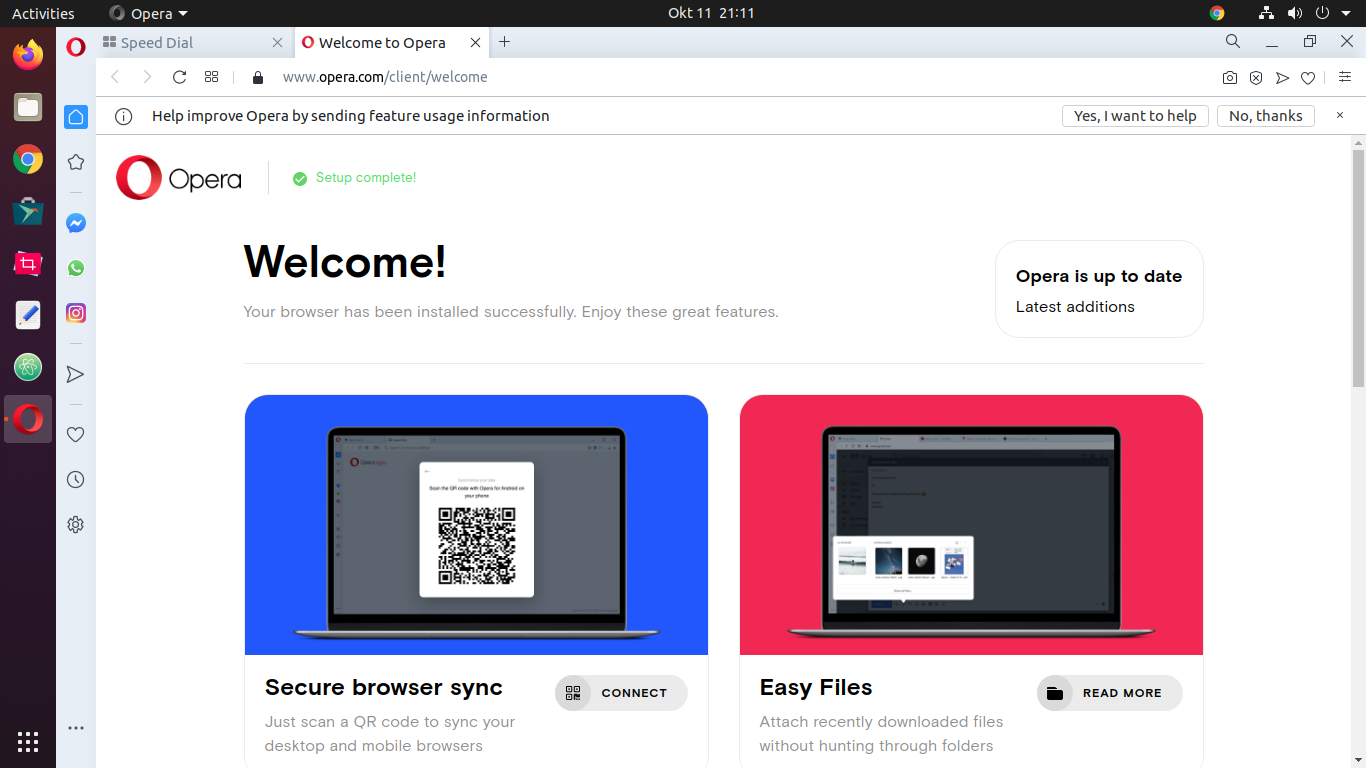Open heart bookmarks panel in sidebar
The image size is (1366, 768).
tap(76, 435)
